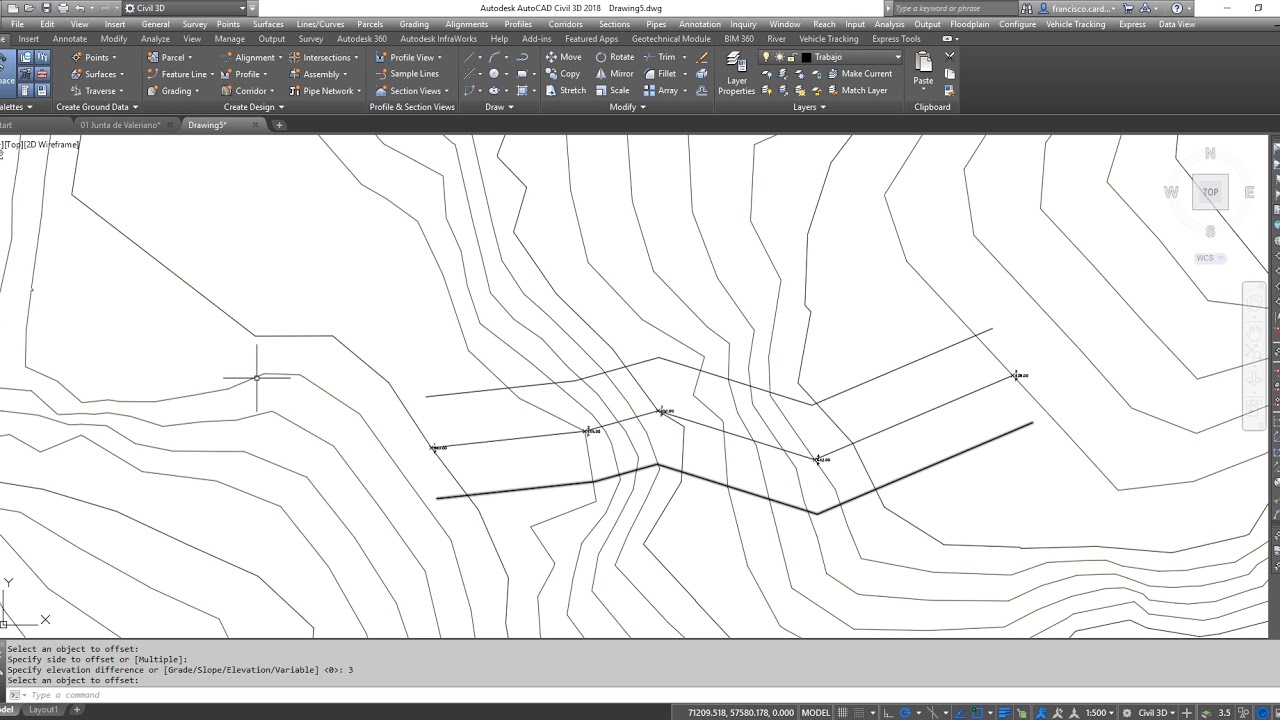Screen dimensions: 1280x720
Task: Select the Mirror tool
Action: [614, 73]
